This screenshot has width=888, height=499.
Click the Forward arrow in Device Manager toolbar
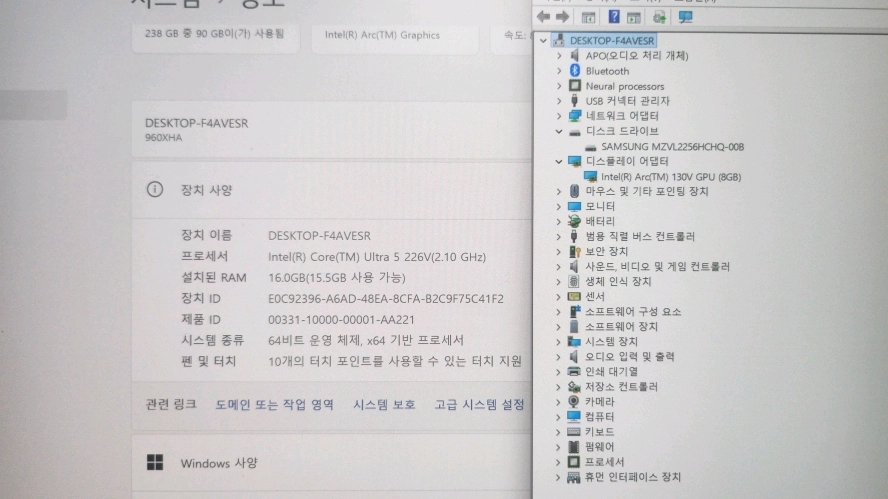pos(562,17)
